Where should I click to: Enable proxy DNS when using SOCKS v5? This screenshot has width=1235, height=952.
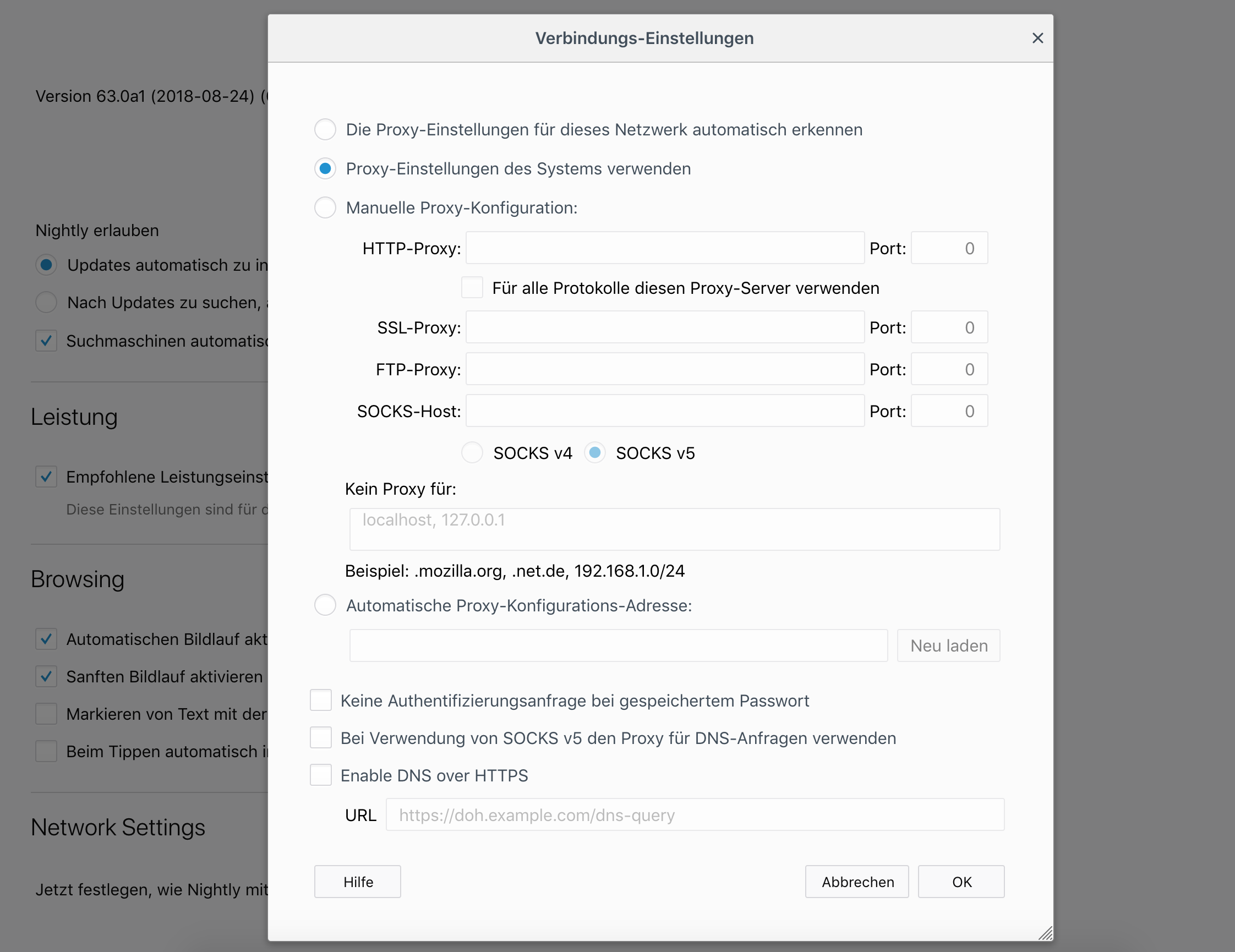321,737
